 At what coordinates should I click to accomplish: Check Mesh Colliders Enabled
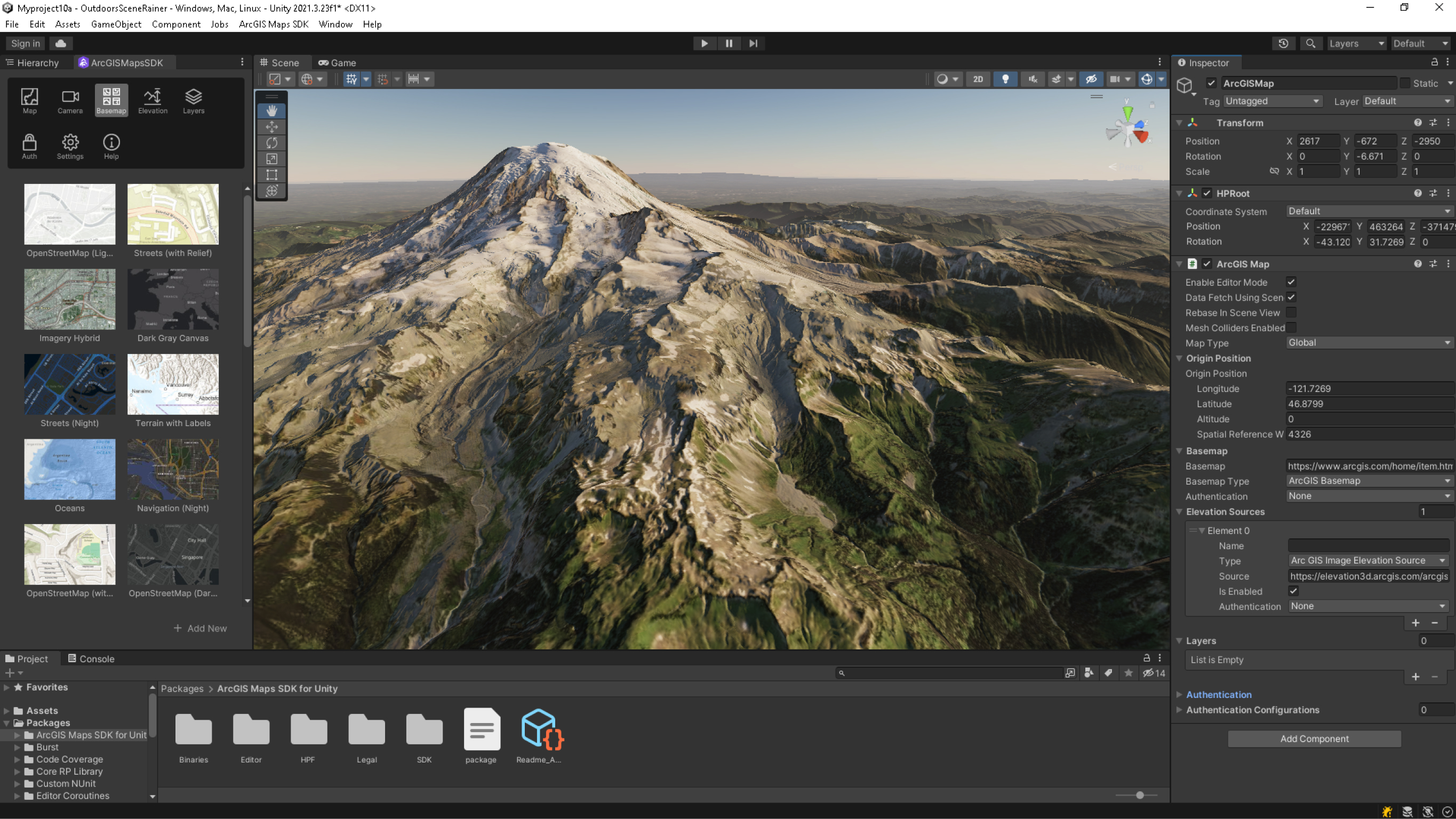(1291, 328)
